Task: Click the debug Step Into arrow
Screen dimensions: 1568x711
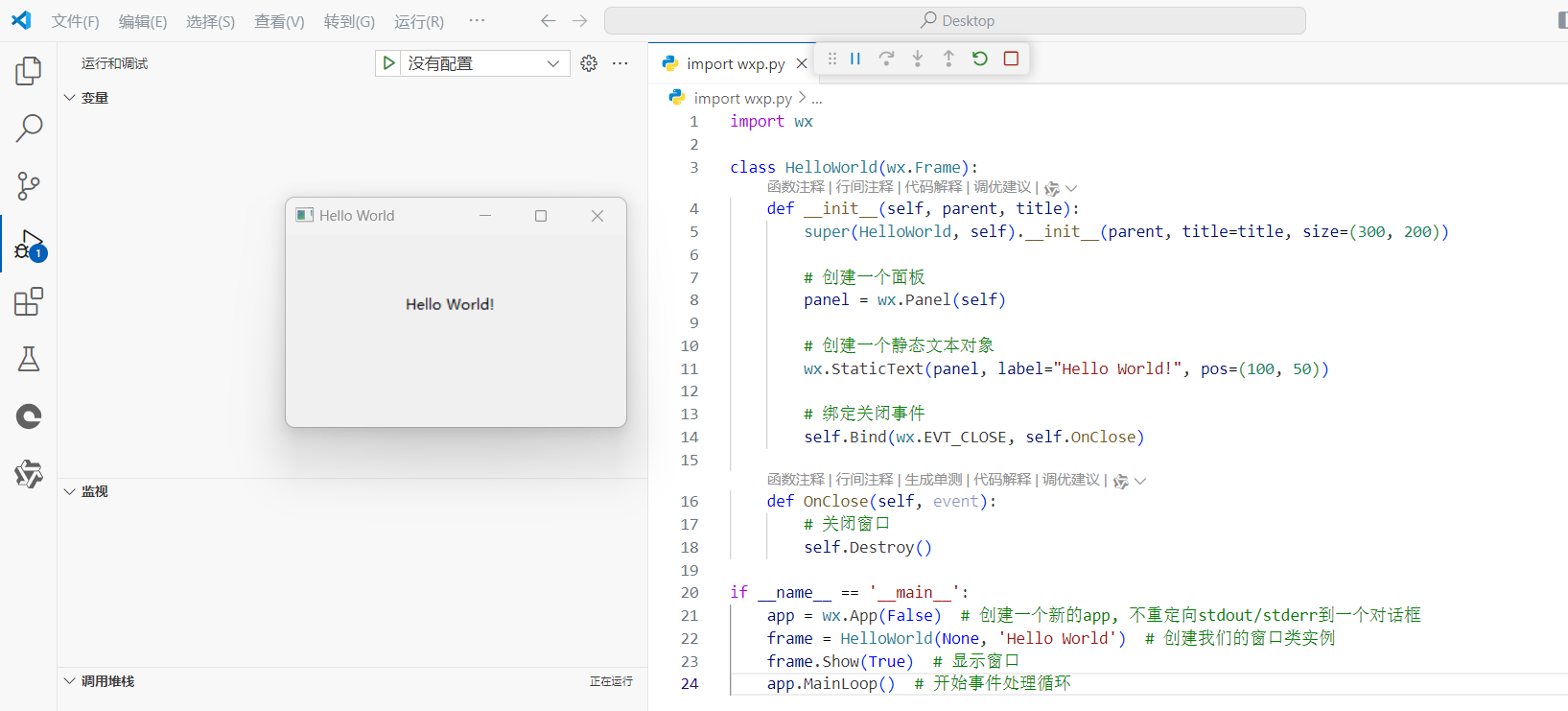Action: 918,59
